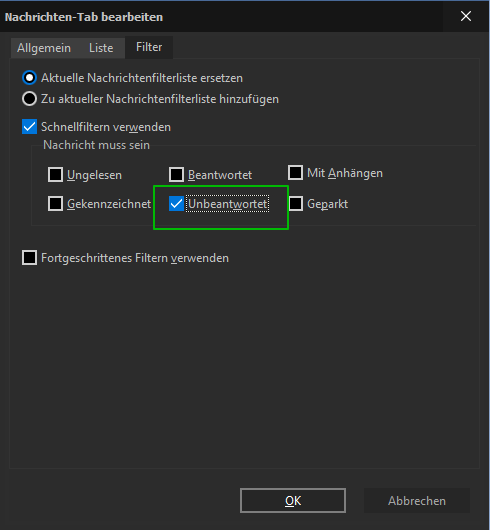Enable 'Fortgeschrittenes Filtern verwenden' checkbox

pyautogui.click(x=29, y=258)
